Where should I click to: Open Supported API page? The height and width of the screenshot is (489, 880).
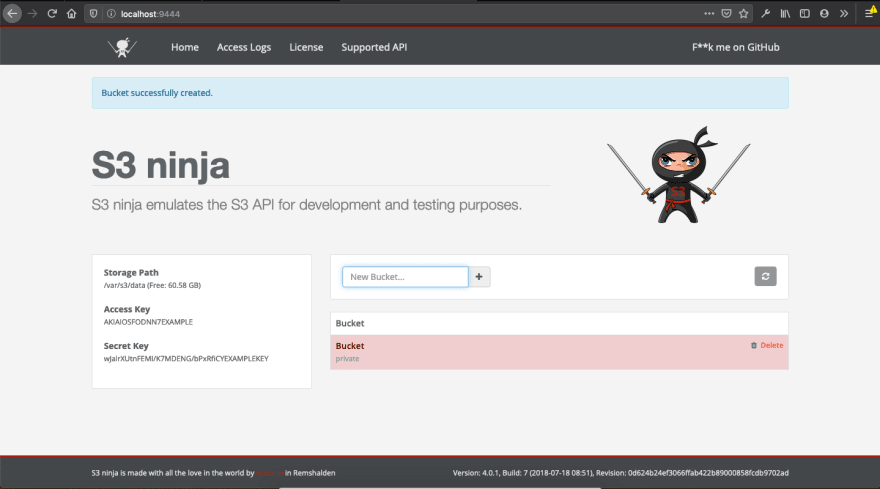tap(374, 47)
